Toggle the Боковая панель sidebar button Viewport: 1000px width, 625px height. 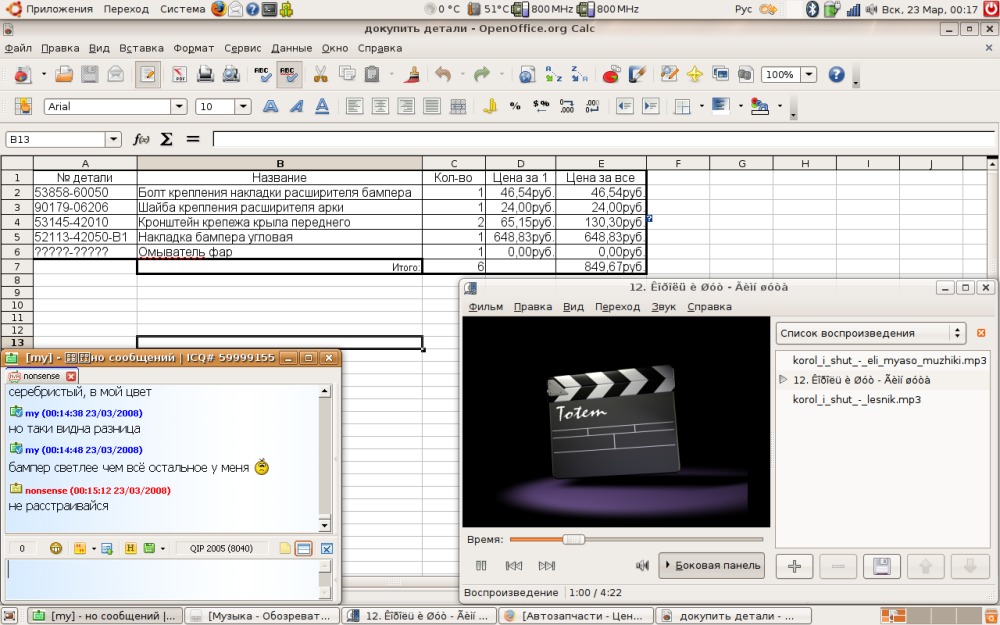coord(711,565)
